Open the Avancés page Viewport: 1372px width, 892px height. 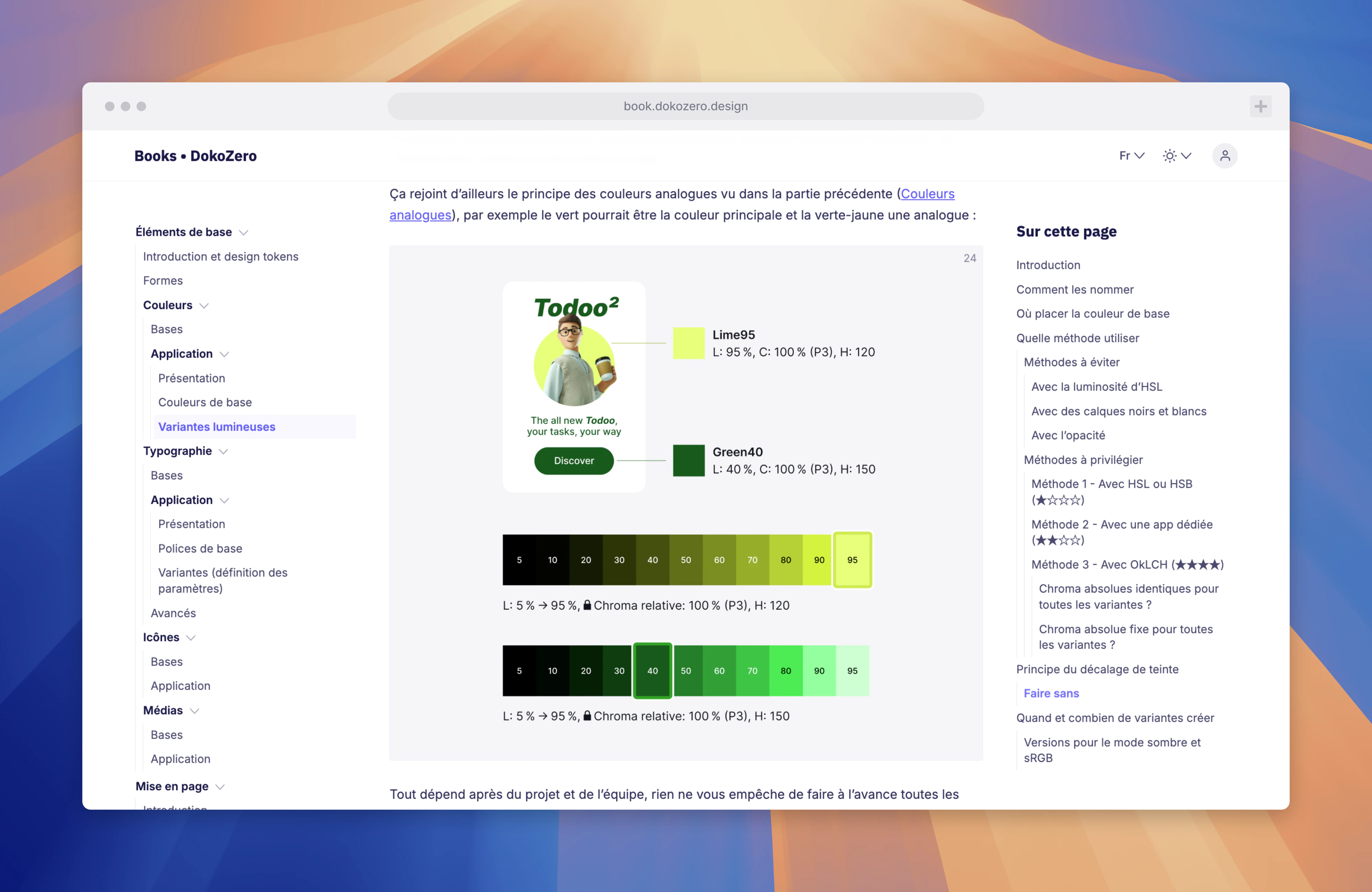[x=173, y=613]
